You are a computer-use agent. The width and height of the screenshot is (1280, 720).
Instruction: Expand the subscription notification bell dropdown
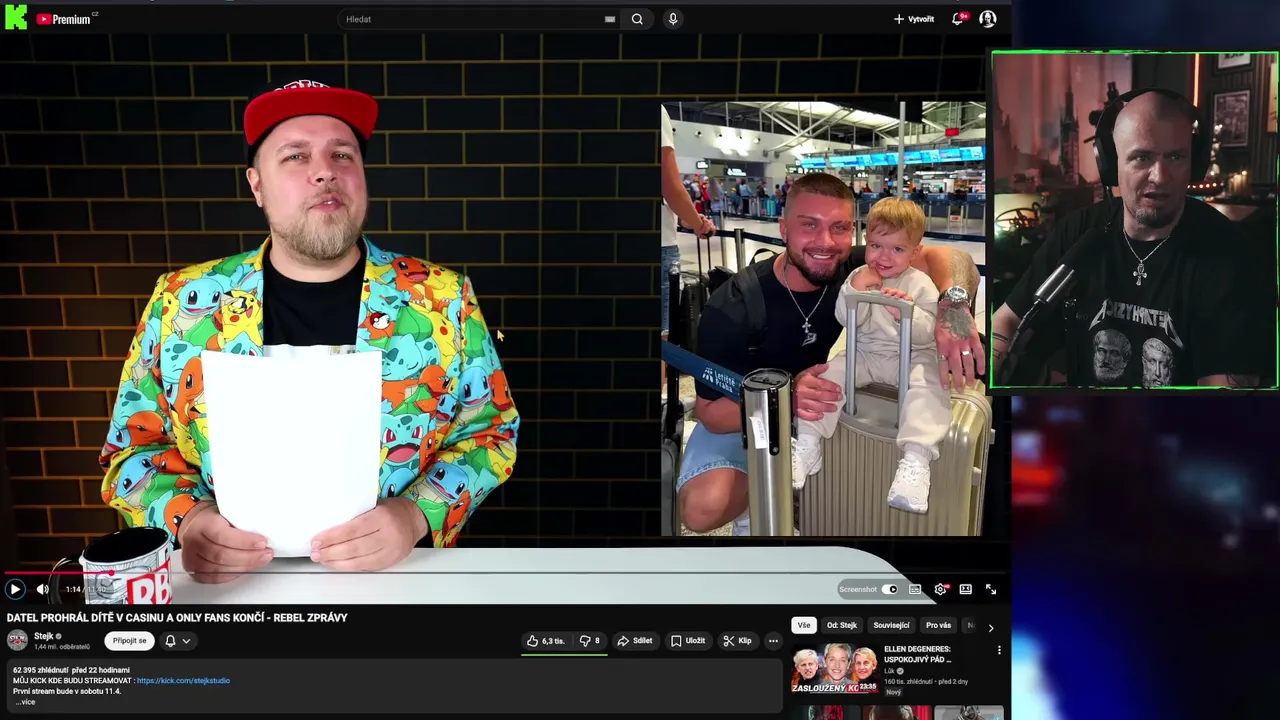(x=177, y=641)
